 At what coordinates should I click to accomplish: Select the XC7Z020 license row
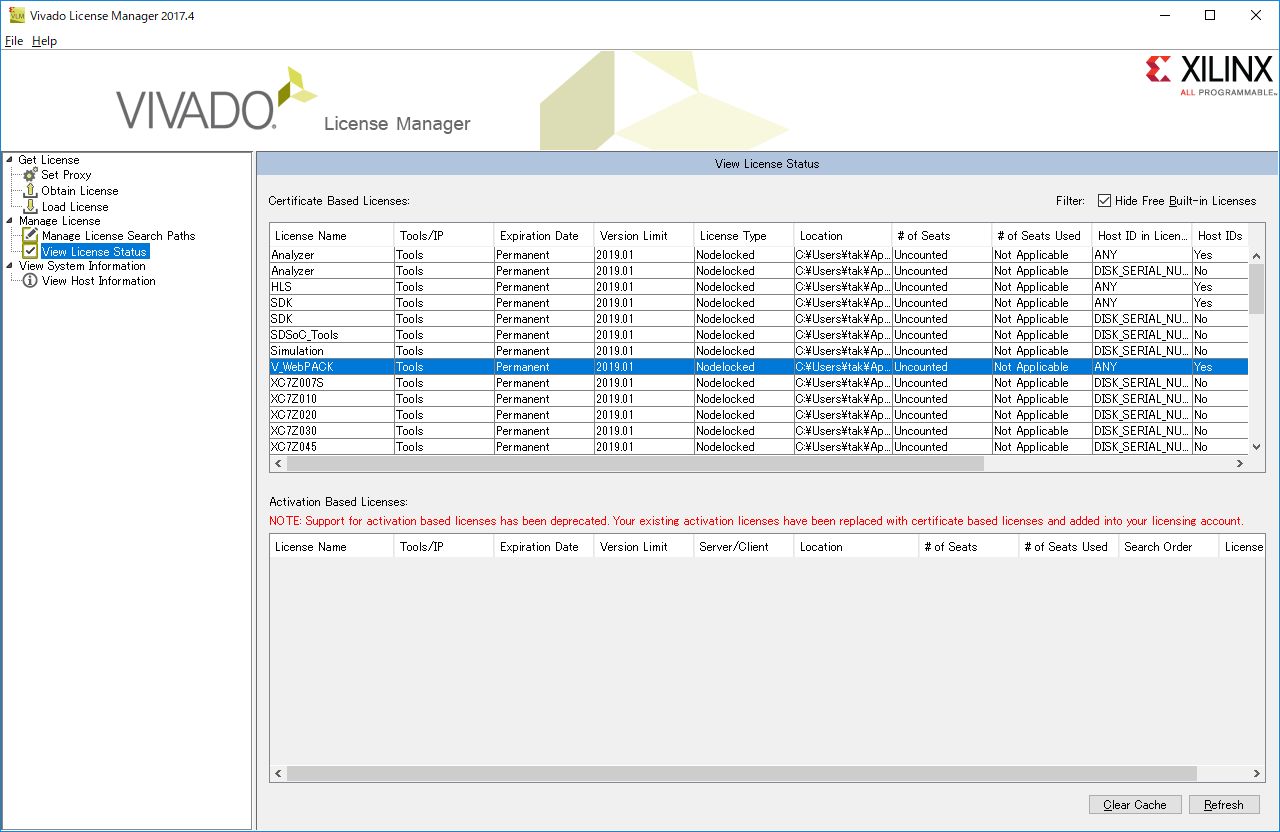click(x=330, y=415)
